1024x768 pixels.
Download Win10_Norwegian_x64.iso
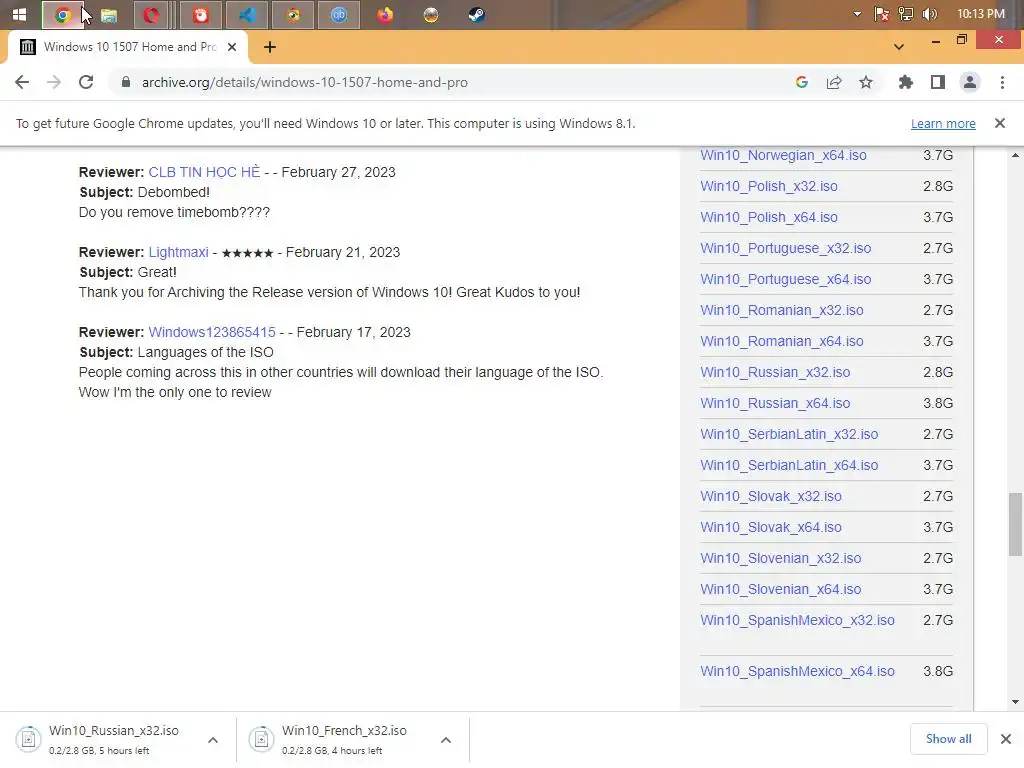click(x=783, y=155)
